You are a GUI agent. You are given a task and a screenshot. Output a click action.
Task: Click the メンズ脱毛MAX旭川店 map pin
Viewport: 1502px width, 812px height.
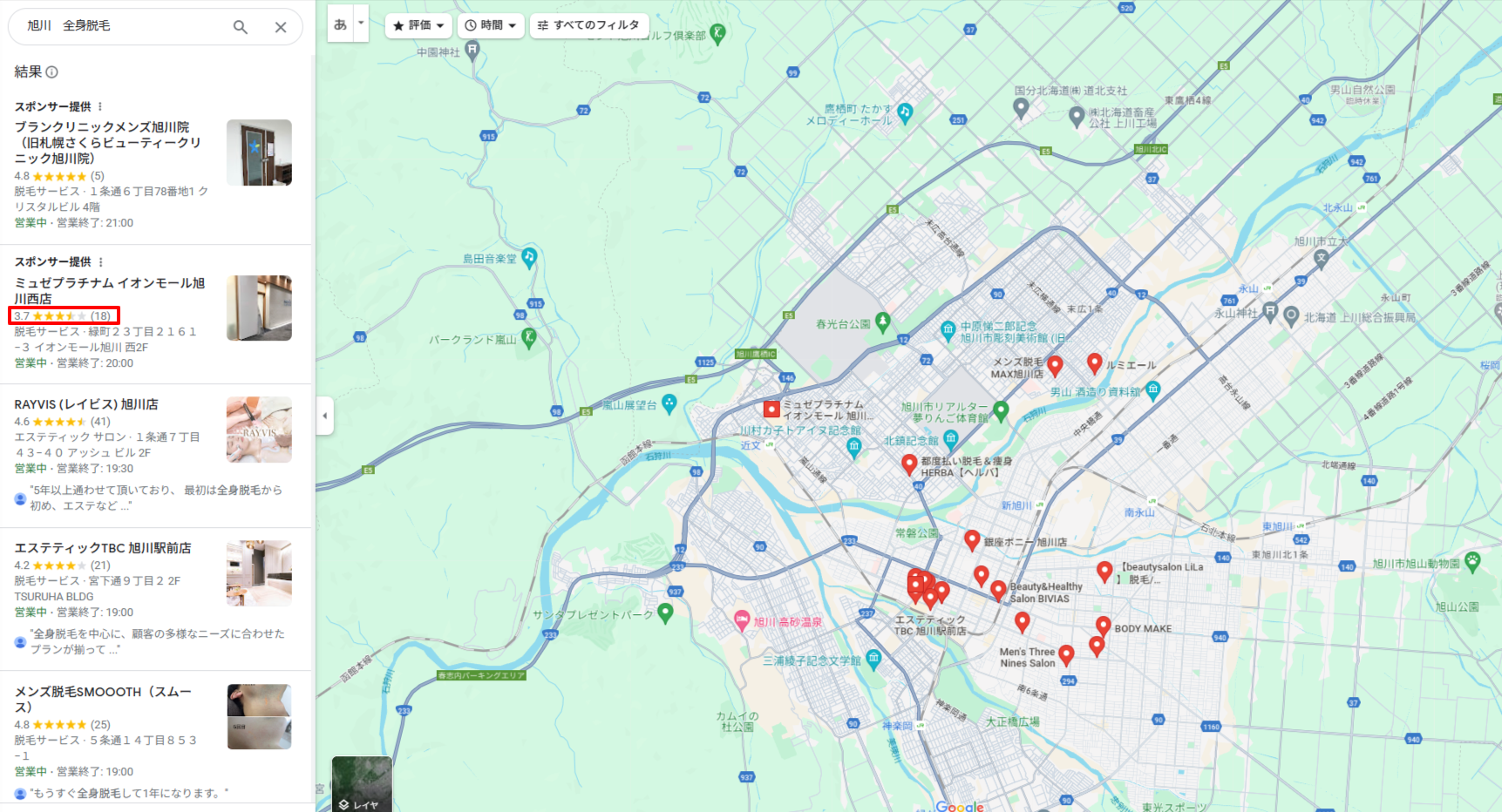(1055, 366)
